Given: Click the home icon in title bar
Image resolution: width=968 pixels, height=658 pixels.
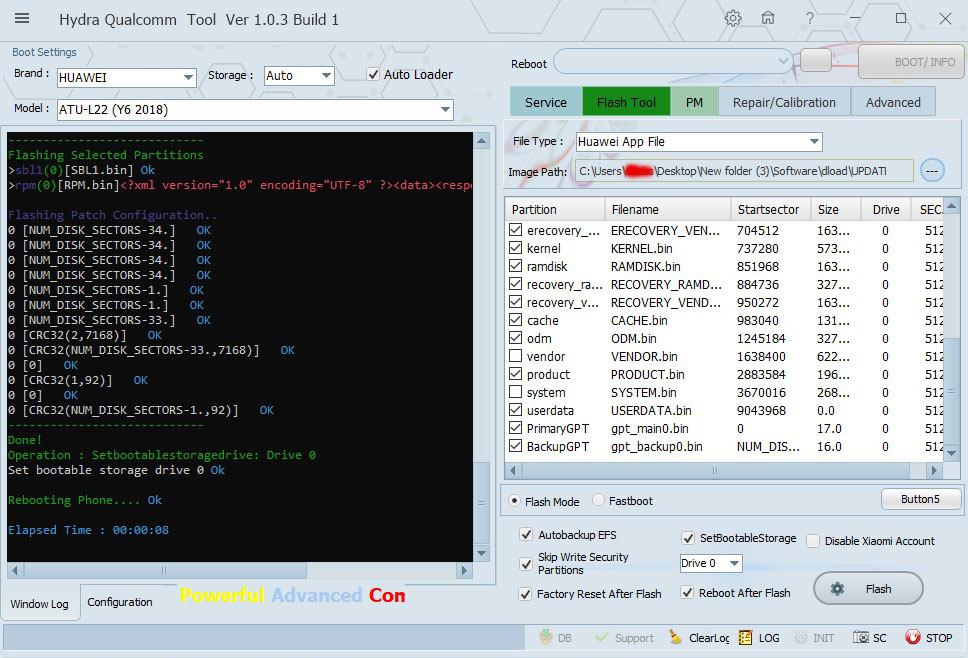Looking at the screenshot, I should pos(768,19).
